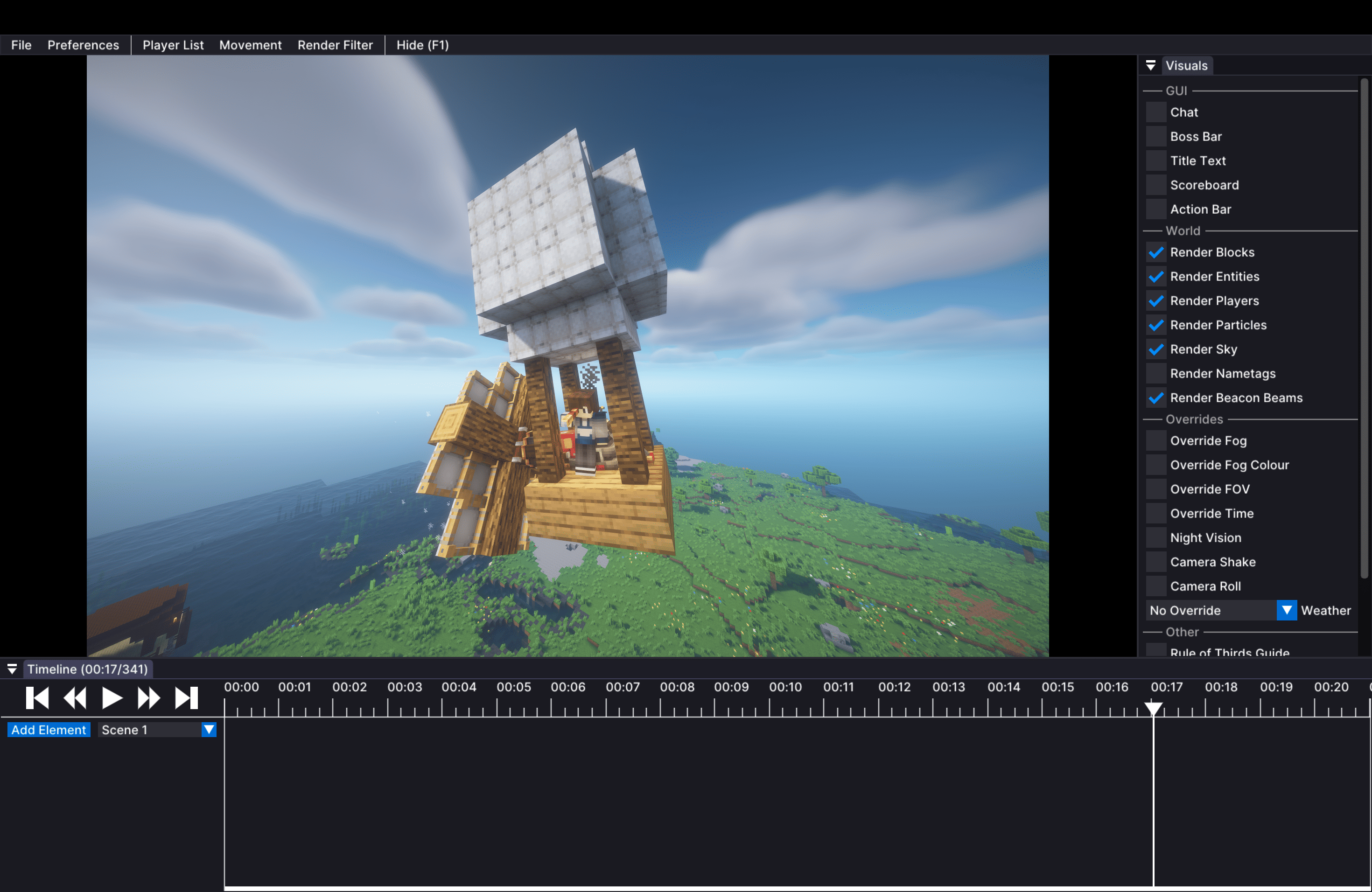Select the Visuals tab

tap(1186, 66)
